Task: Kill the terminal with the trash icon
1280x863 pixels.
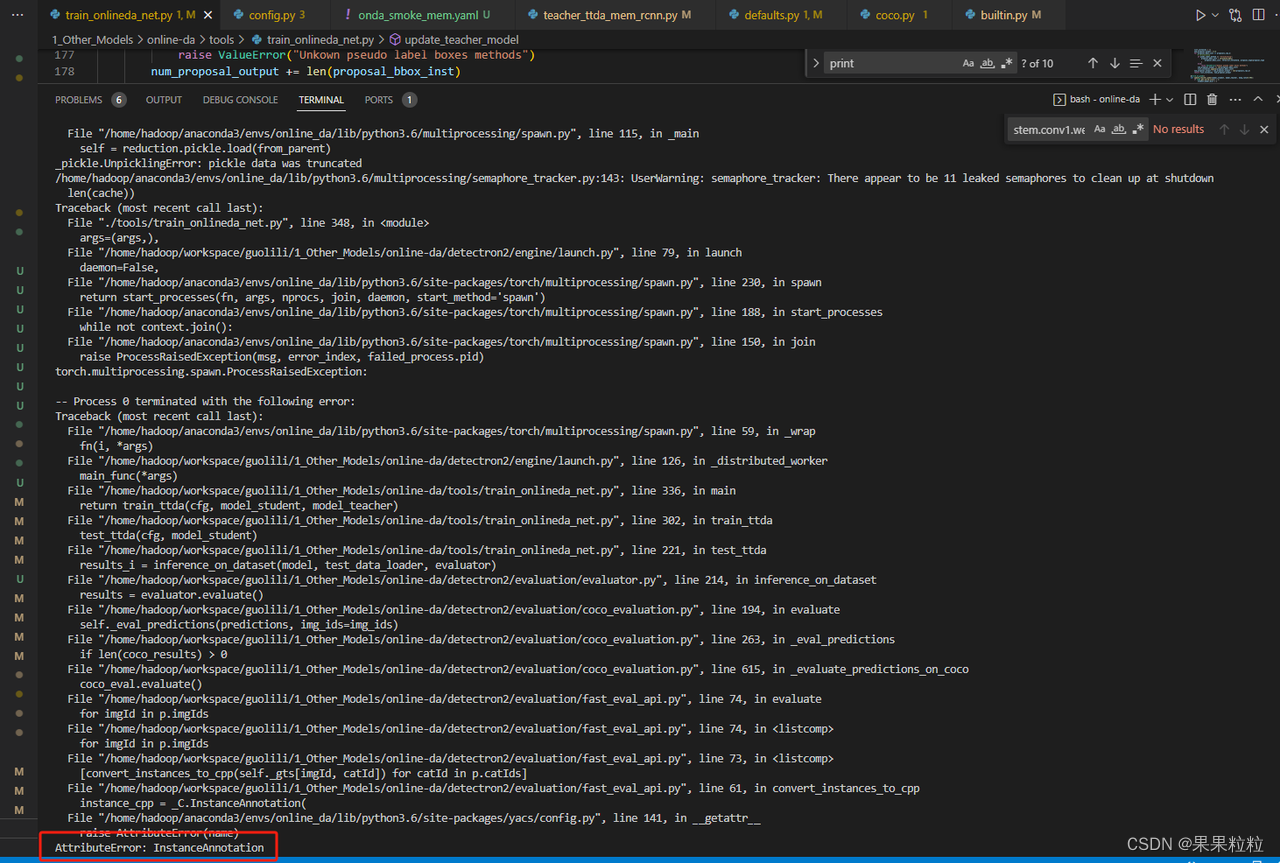Action: (x=1212, y=99)
